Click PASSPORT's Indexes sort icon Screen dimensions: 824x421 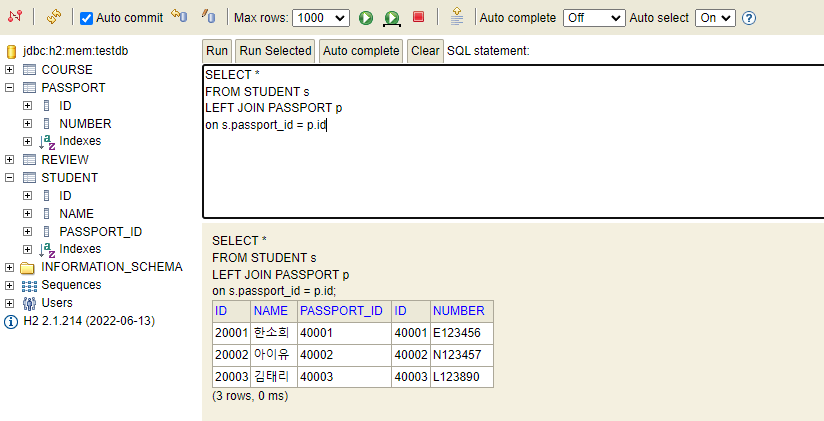[x=47, y=141]
